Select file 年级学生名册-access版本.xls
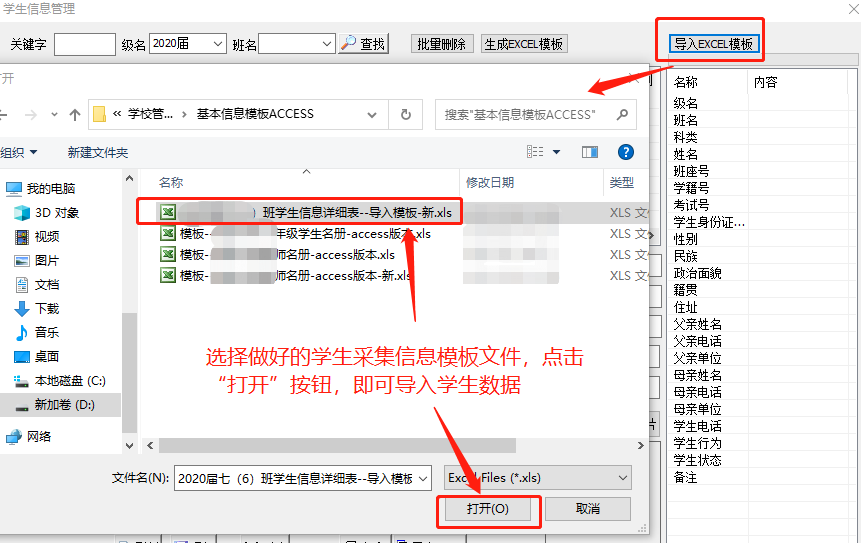This screenshot has height=543, width=861. coord(295,234)
